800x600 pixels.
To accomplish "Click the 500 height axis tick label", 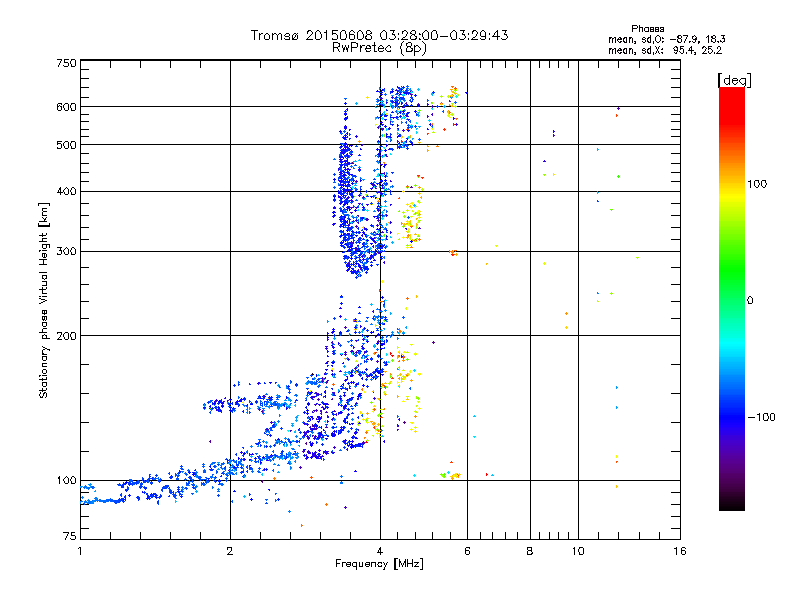I will click(x=67, y=145).
